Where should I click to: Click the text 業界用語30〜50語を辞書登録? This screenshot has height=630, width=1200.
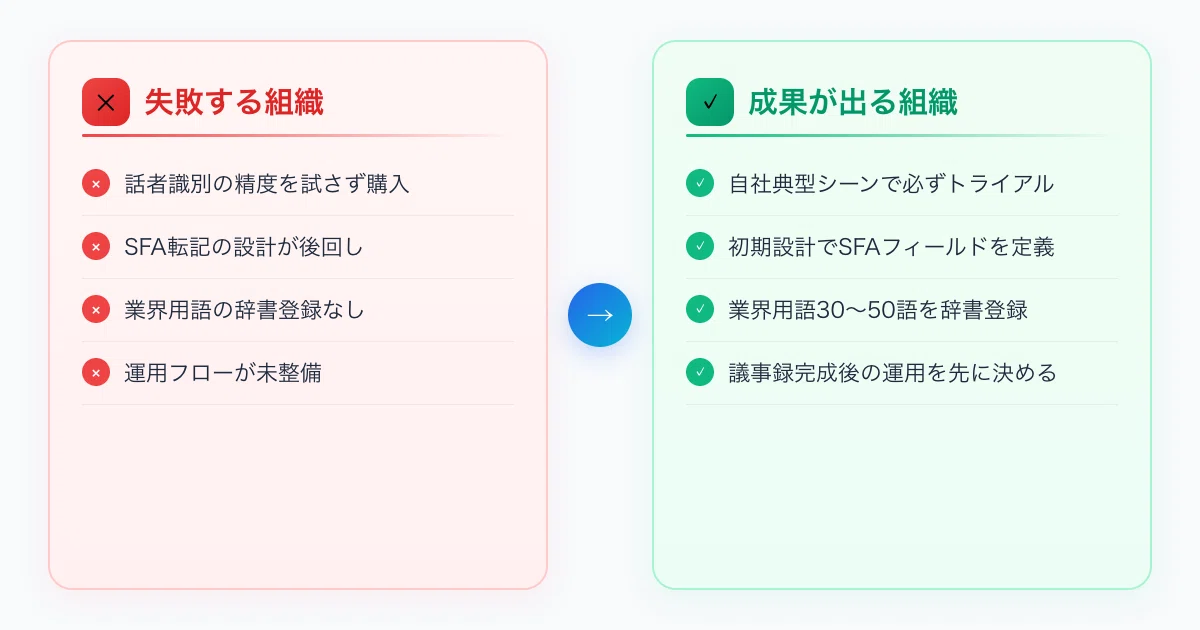point(878,310)
